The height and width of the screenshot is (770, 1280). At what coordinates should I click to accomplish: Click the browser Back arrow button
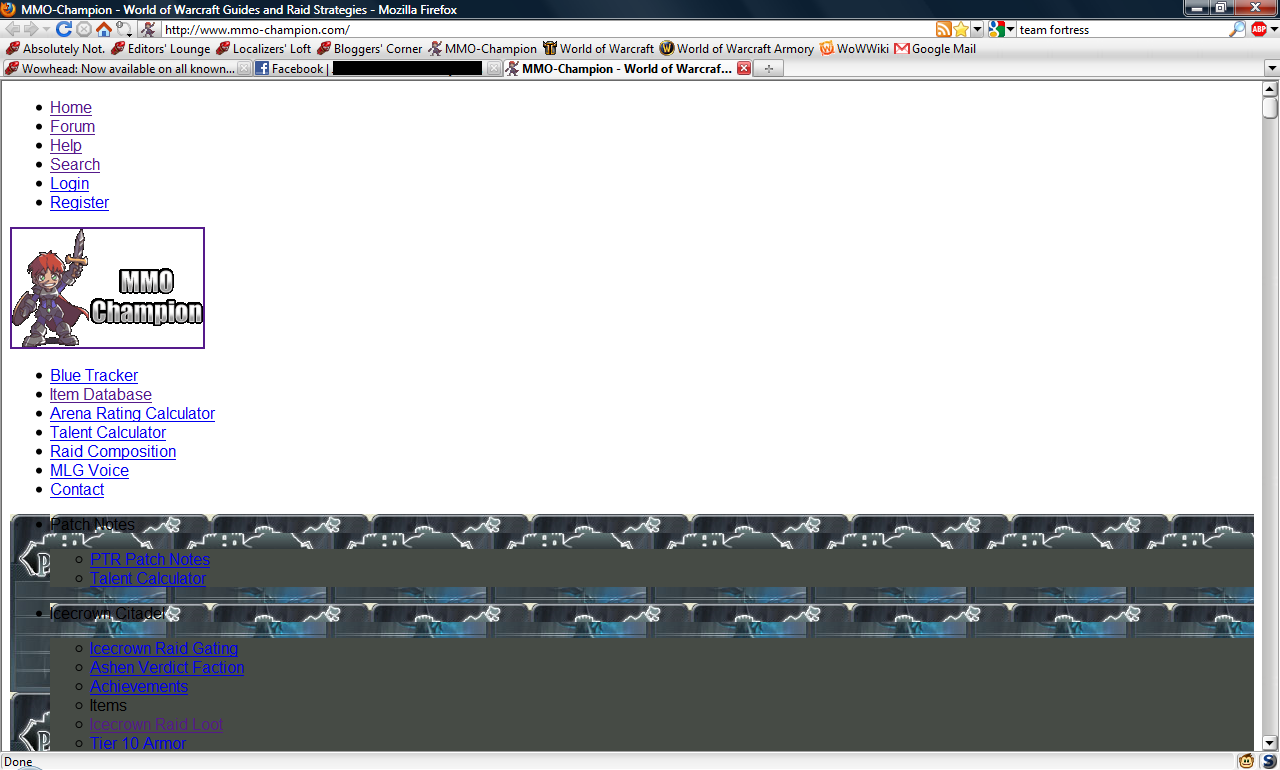point(13,29)
